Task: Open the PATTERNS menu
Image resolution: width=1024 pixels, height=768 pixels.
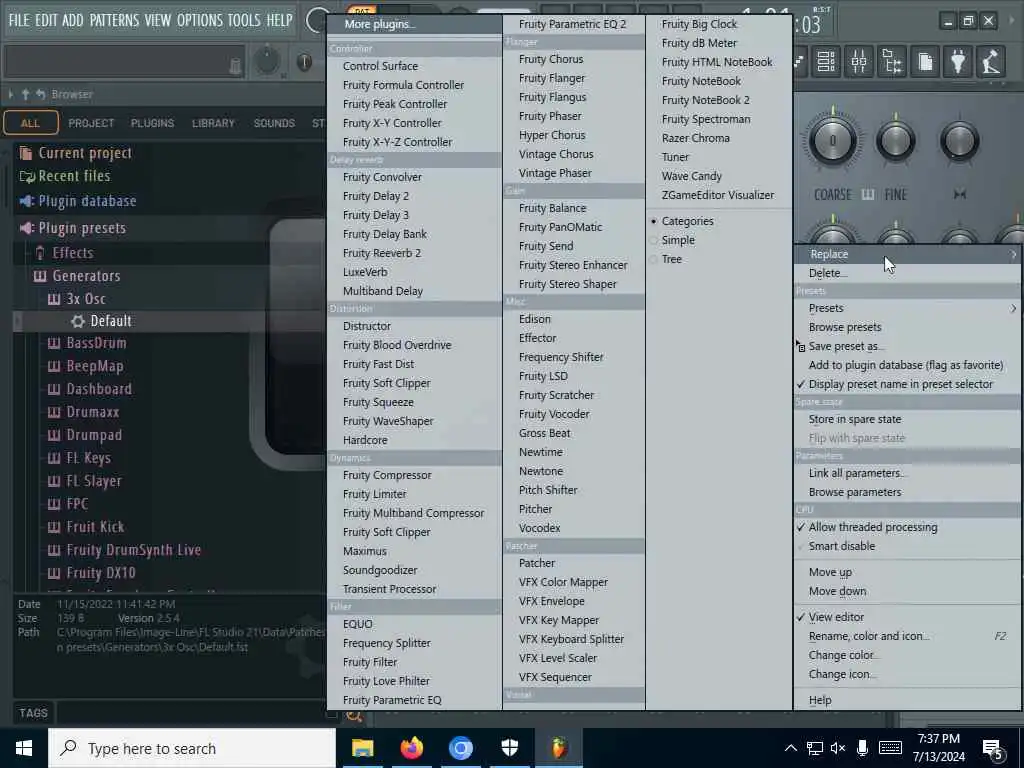Action: (114, 20)
